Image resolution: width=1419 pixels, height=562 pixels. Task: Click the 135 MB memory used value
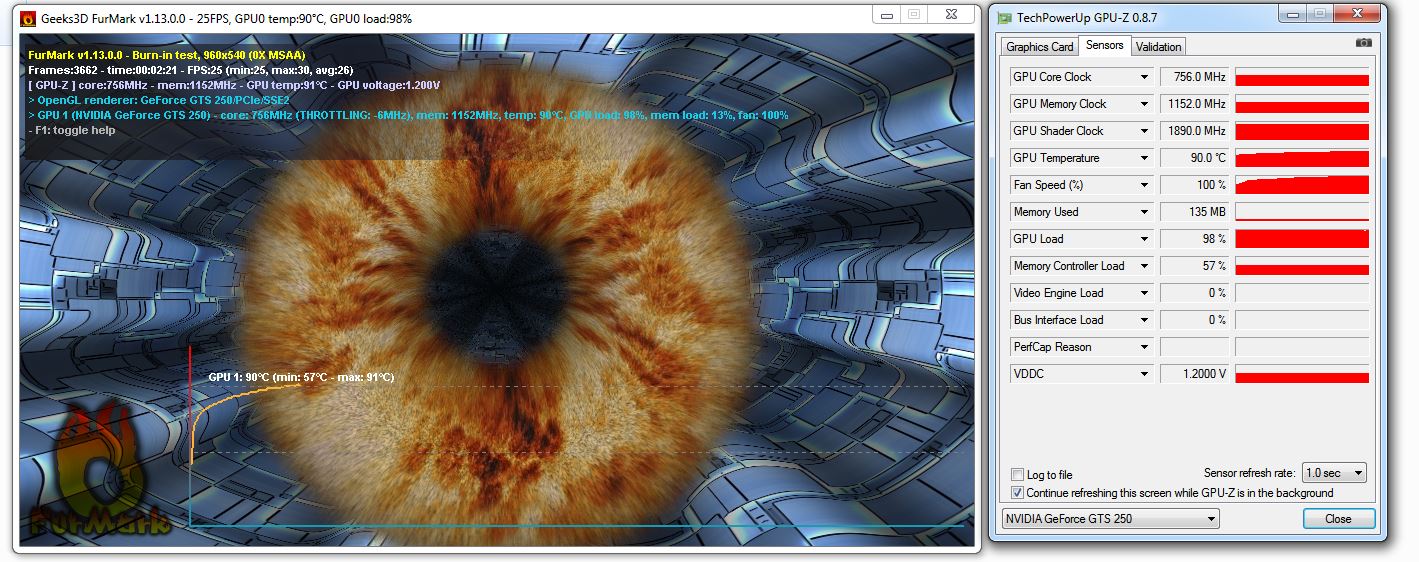coord(1194,212)
